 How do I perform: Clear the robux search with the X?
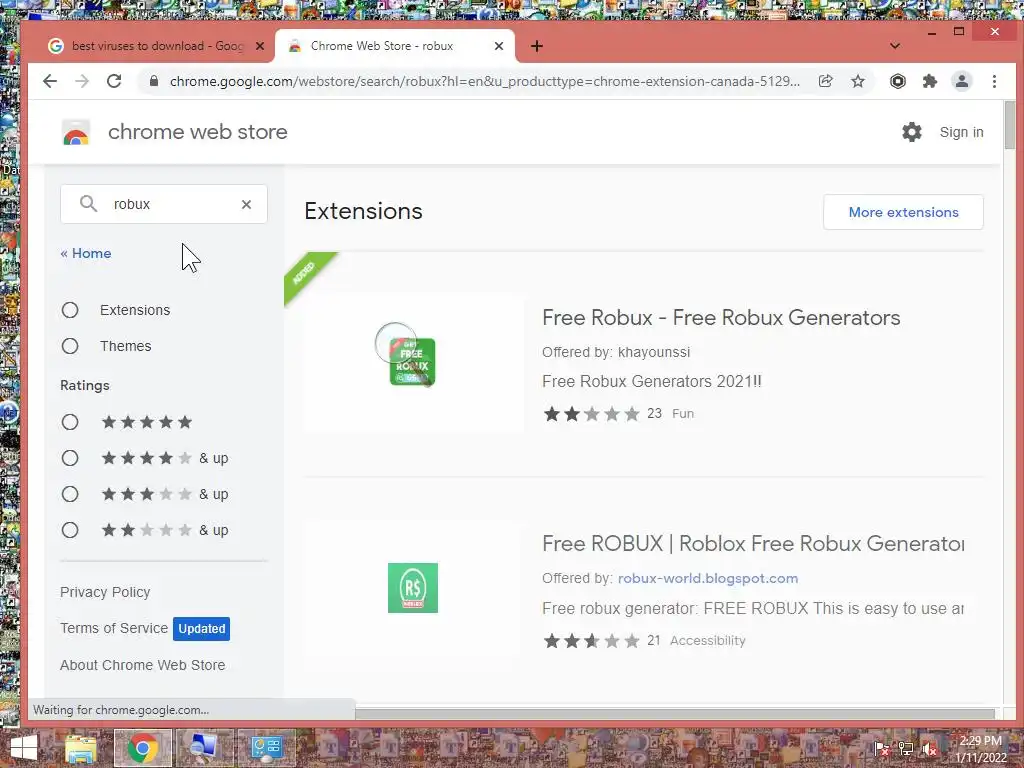click(246, 204)
